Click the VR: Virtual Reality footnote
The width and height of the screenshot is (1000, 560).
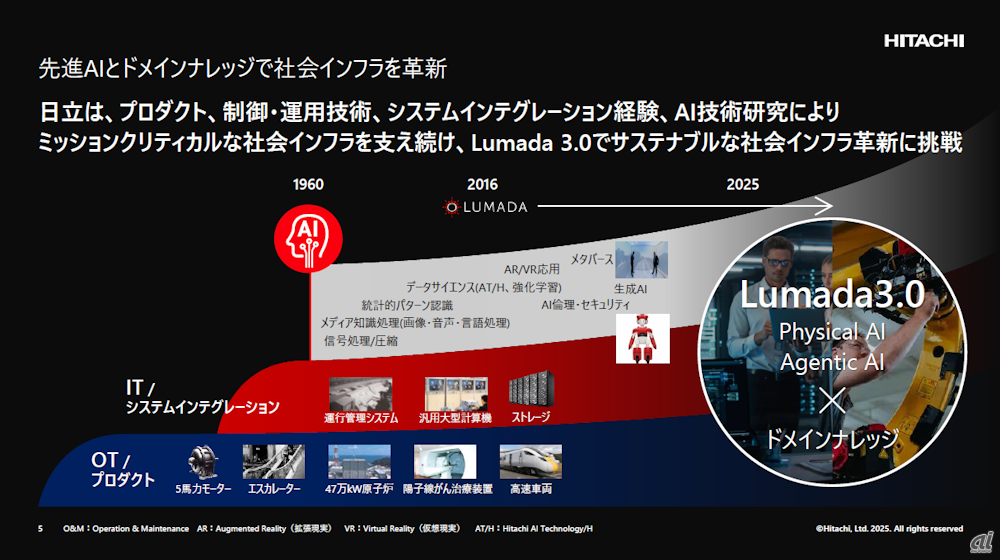pyautogui.click(x=402, y=529)
